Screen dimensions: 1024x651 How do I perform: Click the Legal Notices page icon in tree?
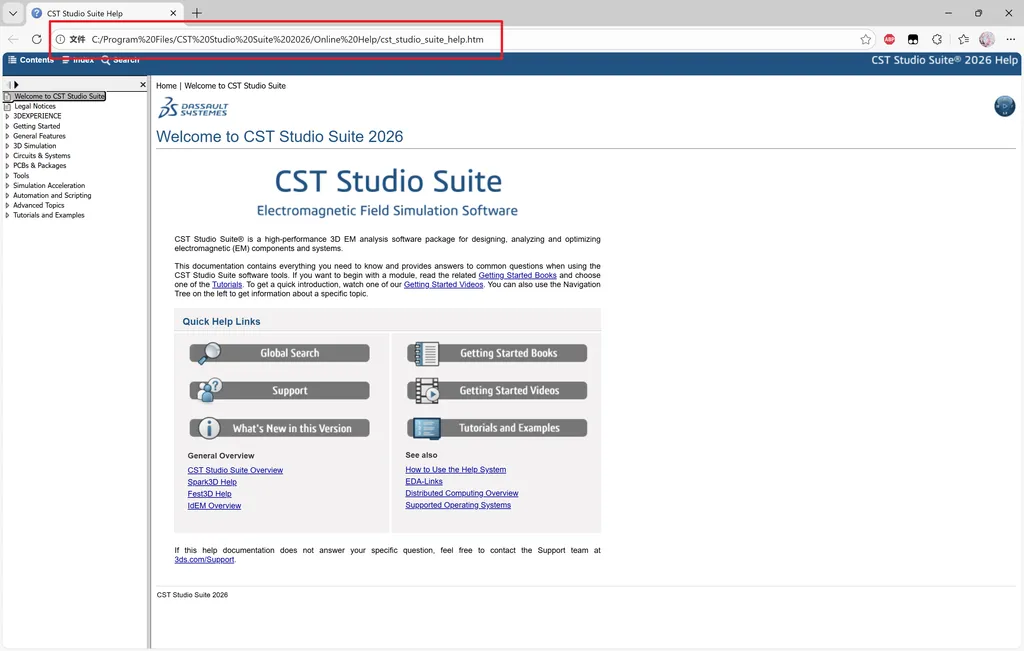8,106
